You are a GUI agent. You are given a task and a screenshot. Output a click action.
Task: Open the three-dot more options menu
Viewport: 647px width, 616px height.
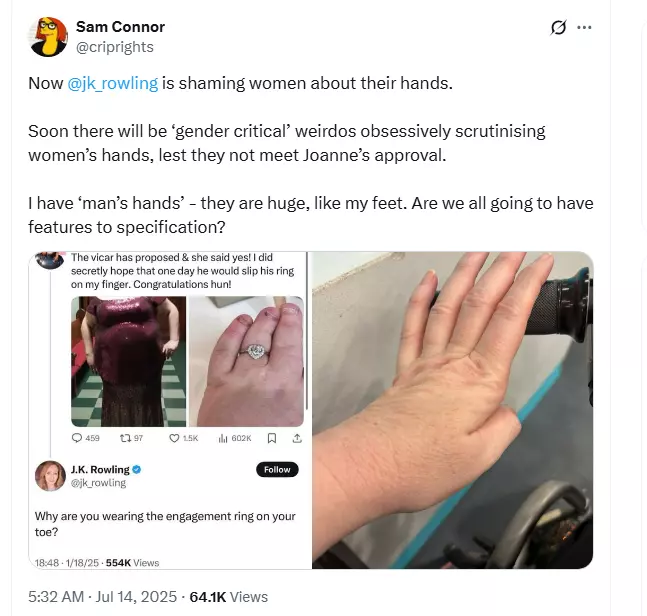coord(584,28)
